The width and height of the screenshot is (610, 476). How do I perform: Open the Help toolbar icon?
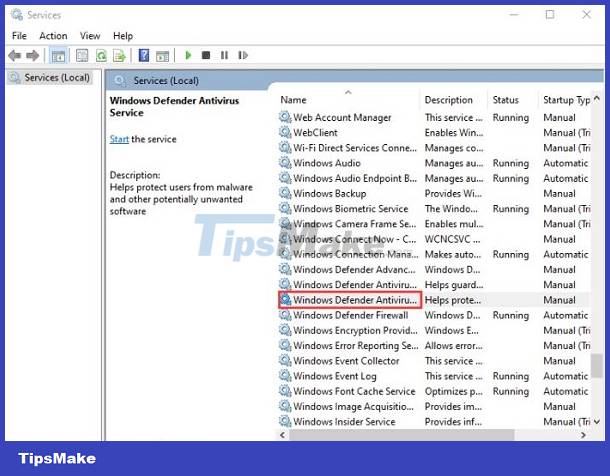pyautogui.click(x=144, y=56)
